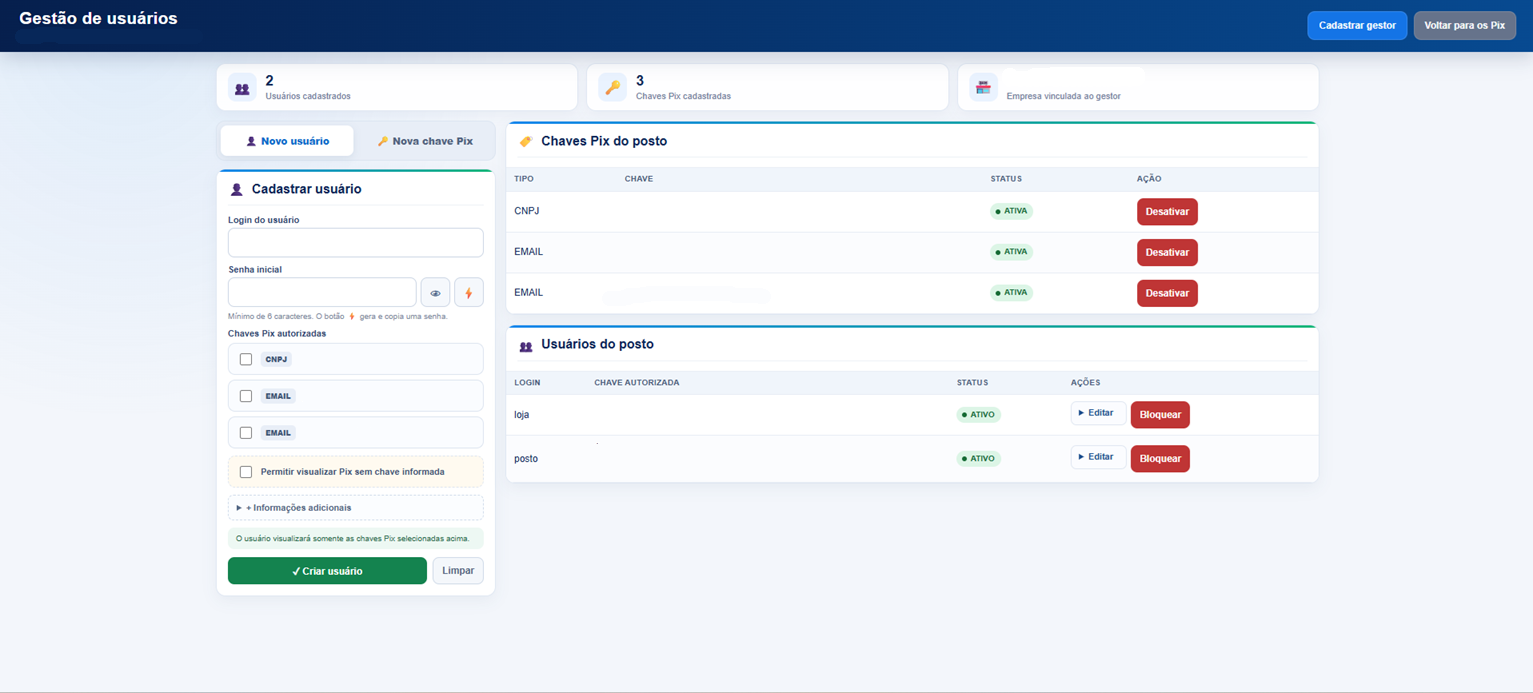Focus the Senha inicial field
This screenshot has height=693, width=1533.
[x=322, y=292]
